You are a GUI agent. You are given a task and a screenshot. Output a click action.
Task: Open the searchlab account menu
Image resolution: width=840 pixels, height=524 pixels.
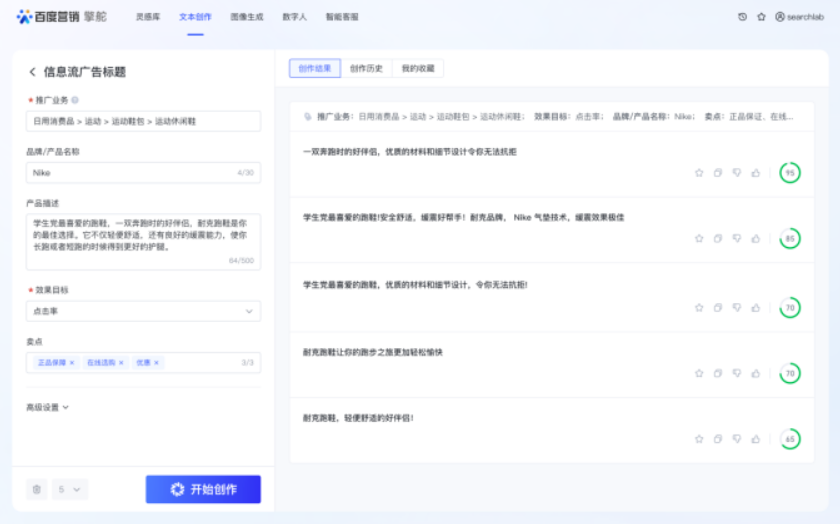[799, 17]
